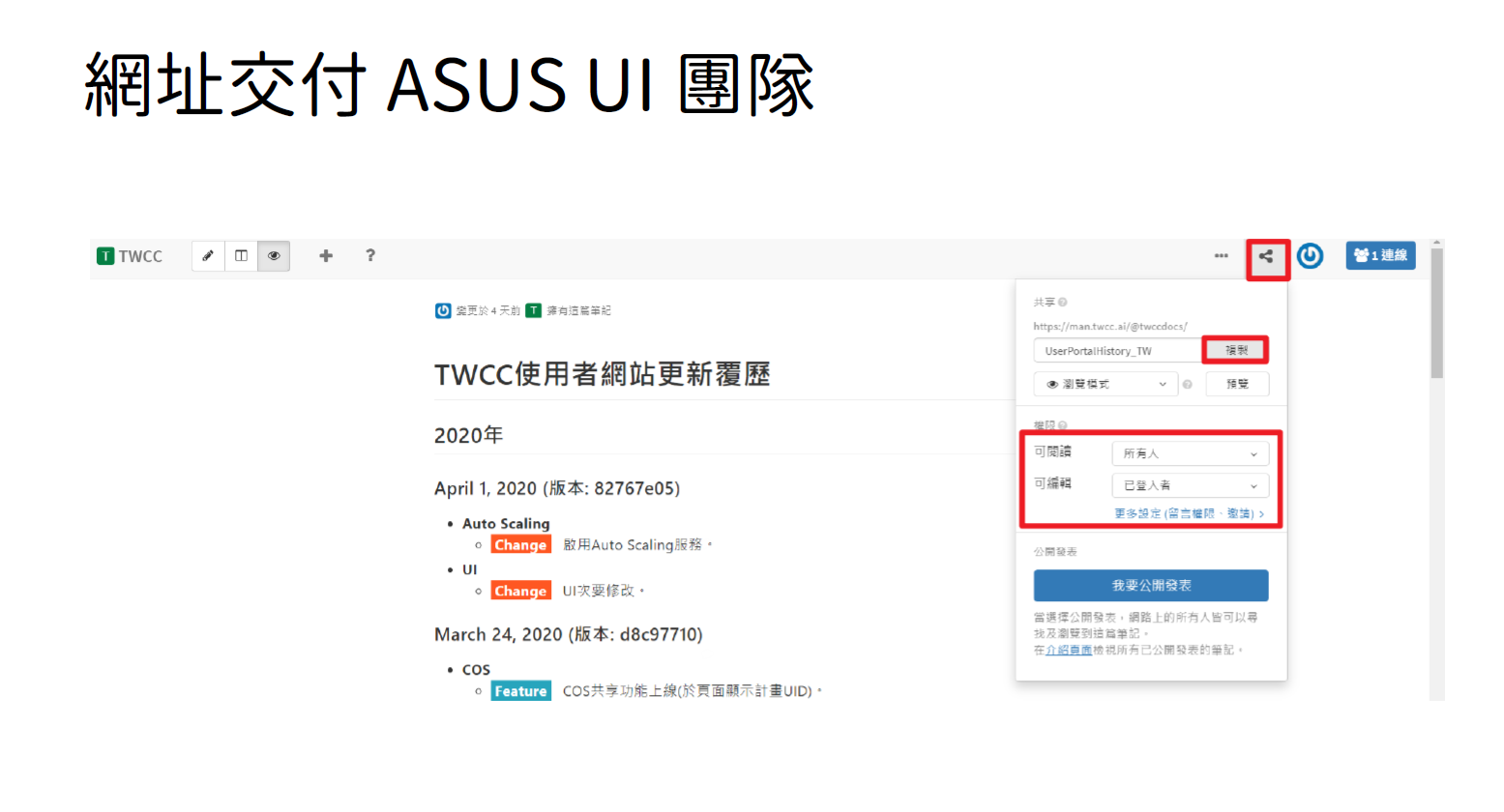
Task: Click the blue power-style user avatar icon
Action: coord(1310,256)
